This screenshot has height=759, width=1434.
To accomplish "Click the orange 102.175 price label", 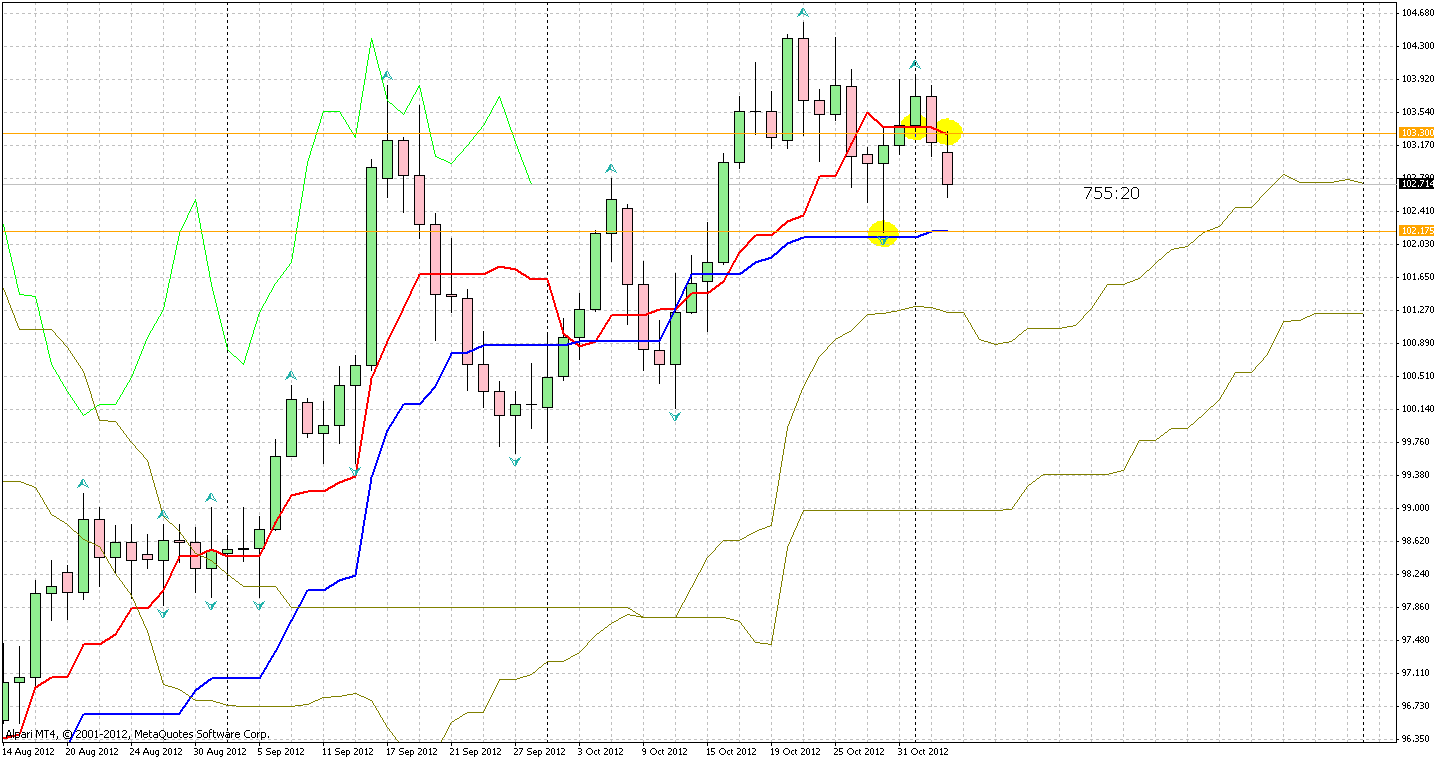I will [1416, 231].
